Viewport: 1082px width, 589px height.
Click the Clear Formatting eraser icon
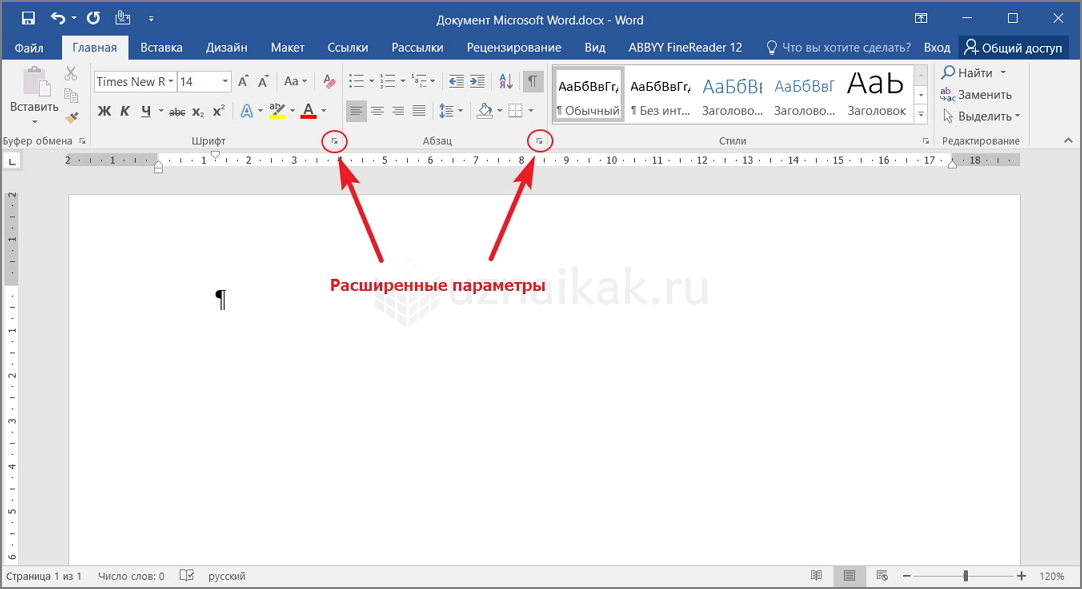click(x=330, y=82)
